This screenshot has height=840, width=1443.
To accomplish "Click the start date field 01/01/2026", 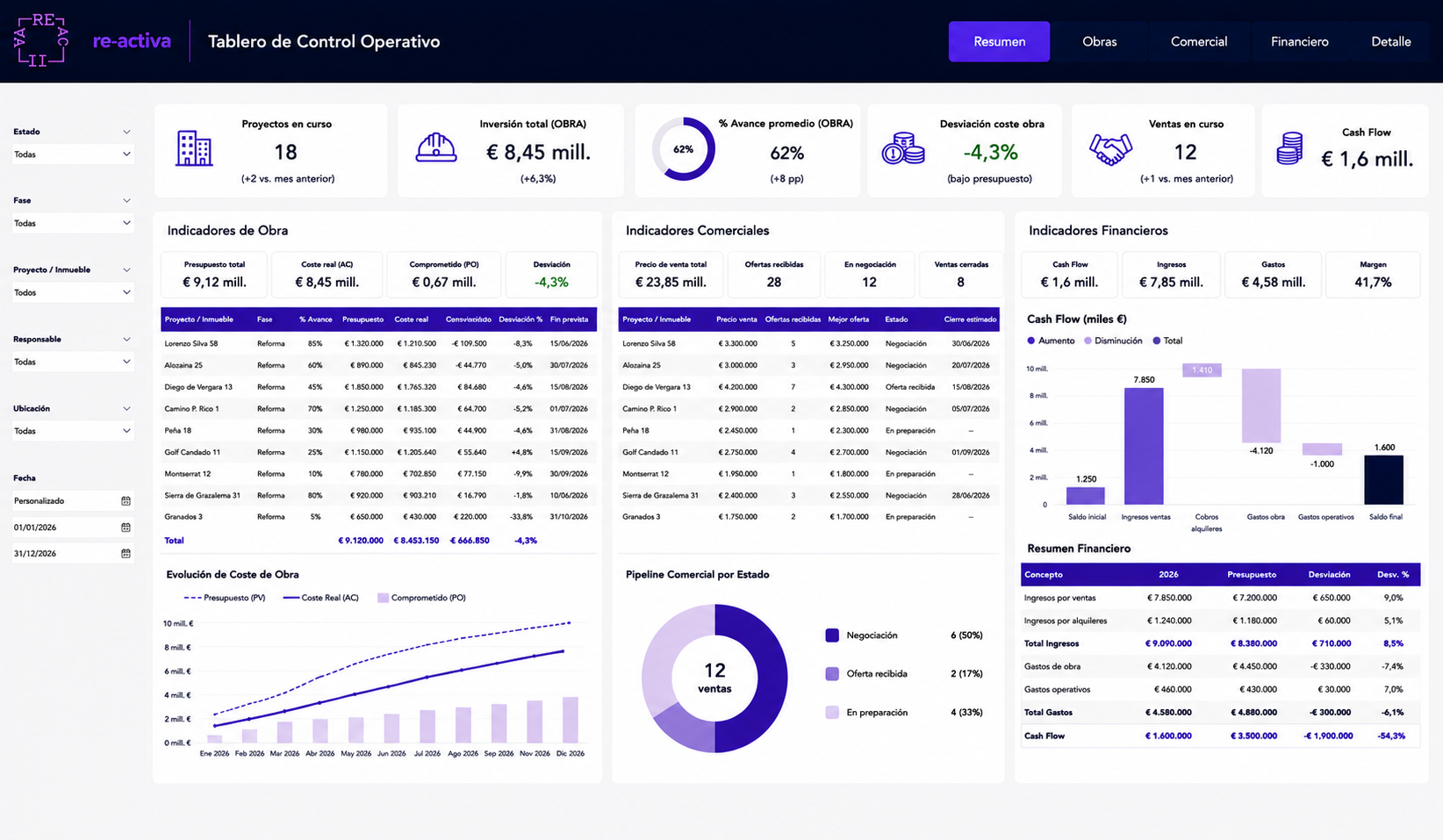I will (73, 528).
